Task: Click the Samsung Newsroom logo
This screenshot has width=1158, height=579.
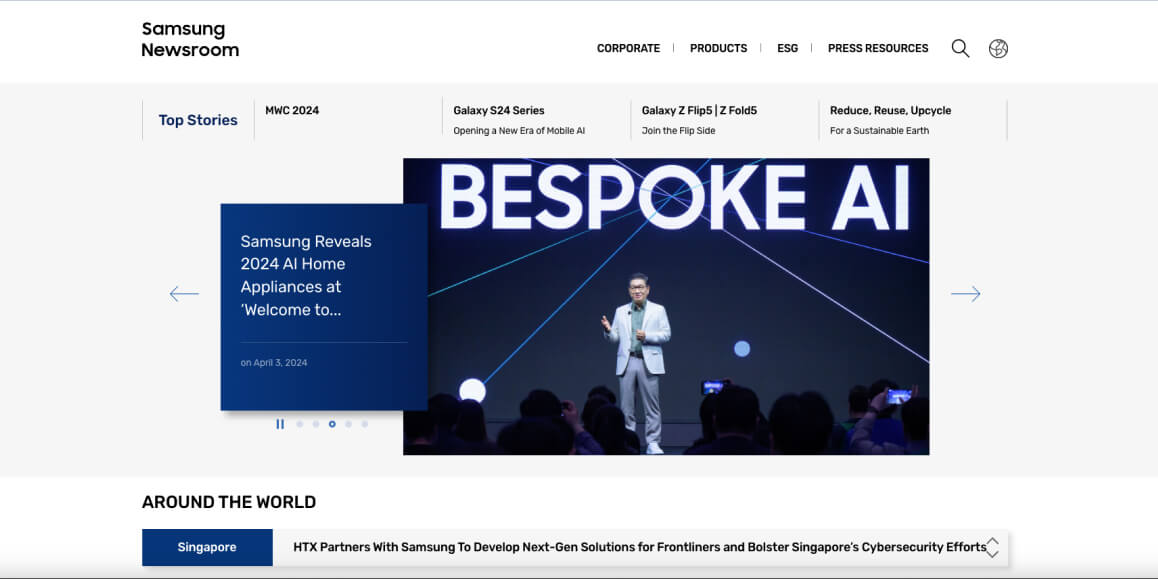Action: [191, 39]
